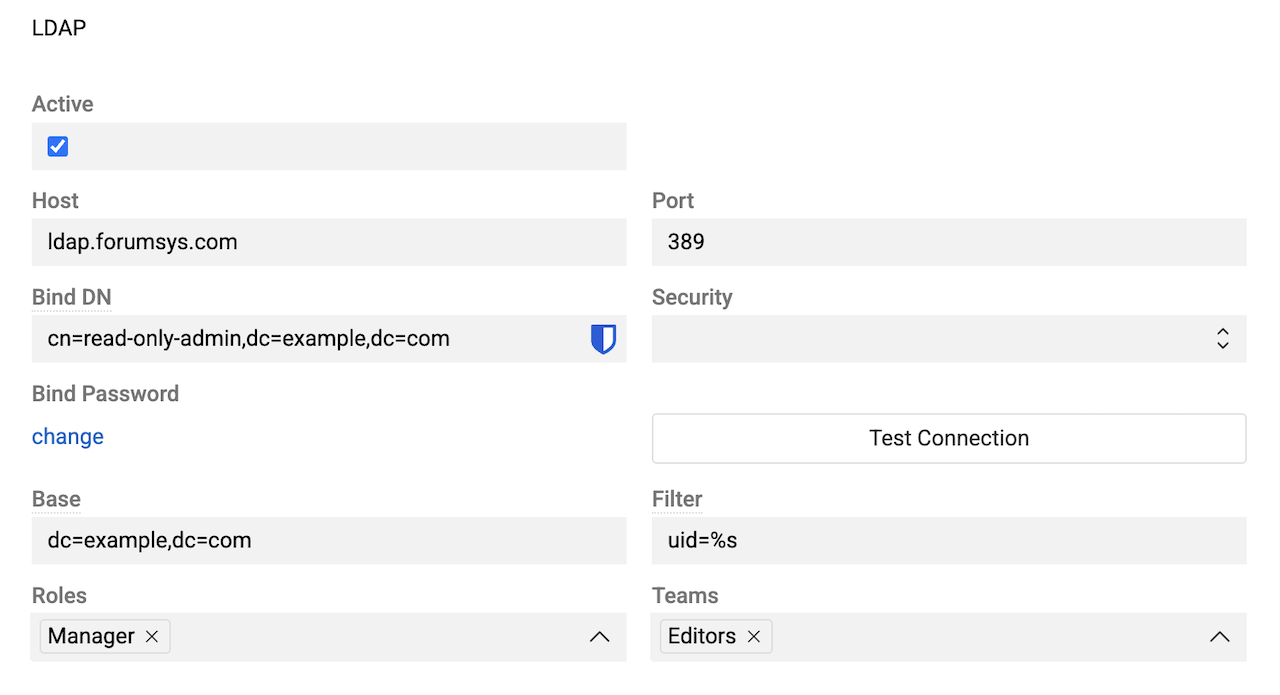Collapse the Teams selection list
1280x695 pixels.
pyautogui.click(x=1219, y=636)
